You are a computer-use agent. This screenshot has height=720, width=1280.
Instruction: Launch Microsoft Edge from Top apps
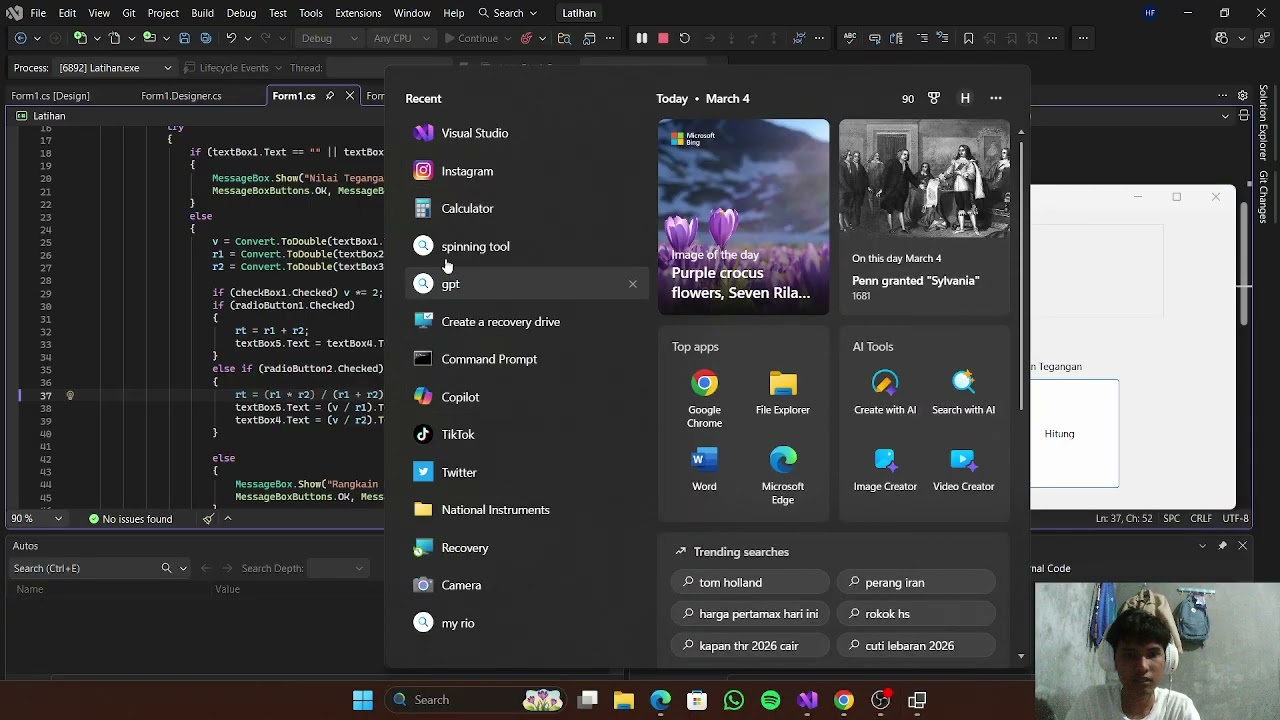[x=783, y=475]
